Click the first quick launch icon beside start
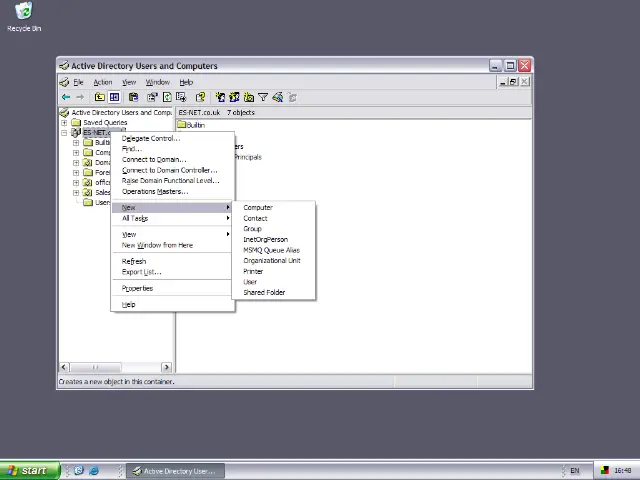 79,471
